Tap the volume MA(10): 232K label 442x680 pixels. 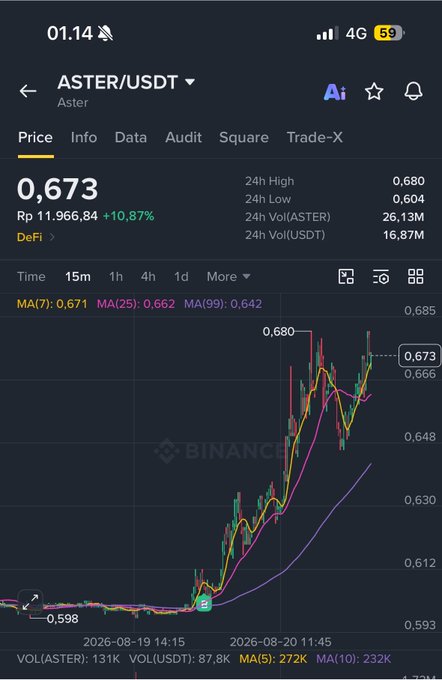pyautogui.click(x=354, y=659)
